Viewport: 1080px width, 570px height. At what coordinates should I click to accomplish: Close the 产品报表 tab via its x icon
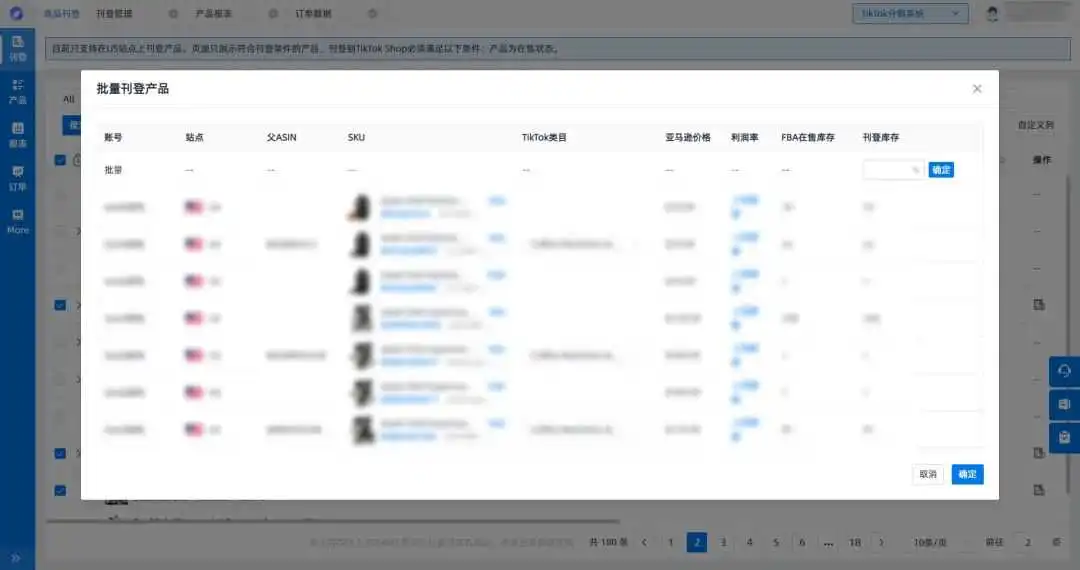[x=273, y=14]
